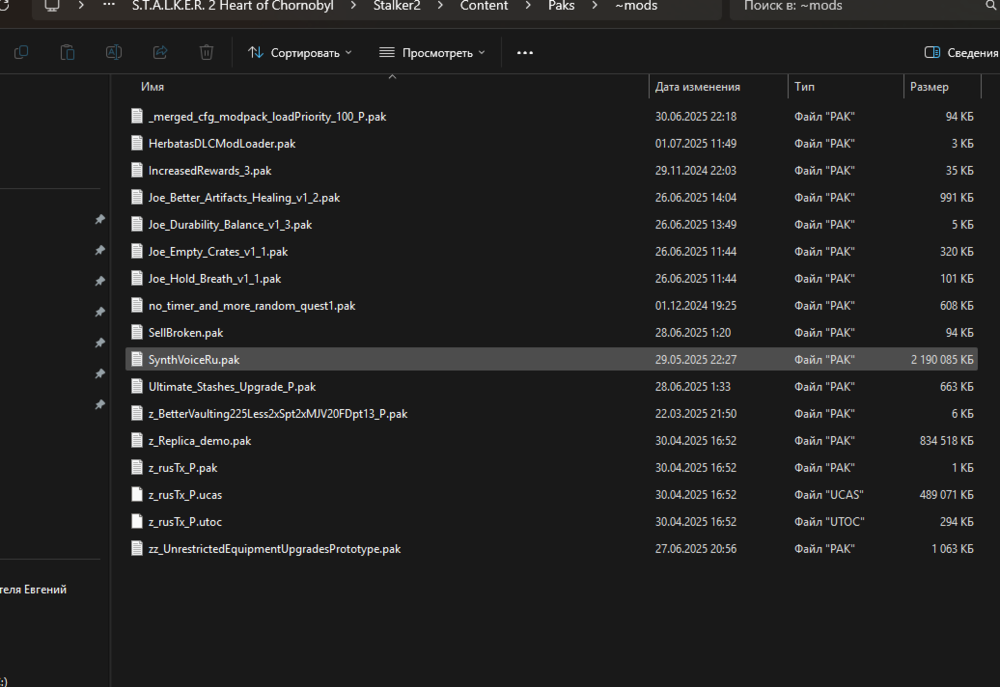This screenshot has width=1000, height=687.
Task: Click the Rename icon in the toolbar
Action: tap(114, 52)
